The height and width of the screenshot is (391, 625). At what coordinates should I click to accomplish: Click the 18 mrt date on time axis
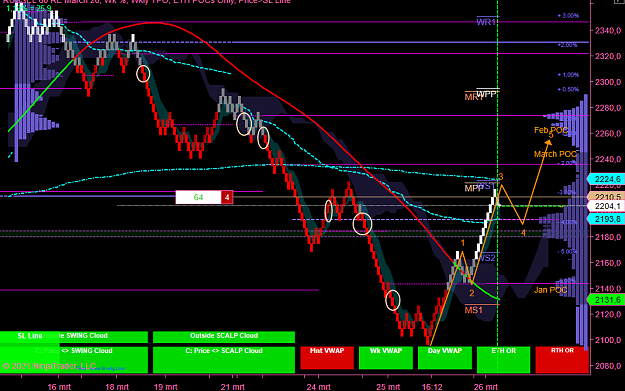click(x=117, y=387)
